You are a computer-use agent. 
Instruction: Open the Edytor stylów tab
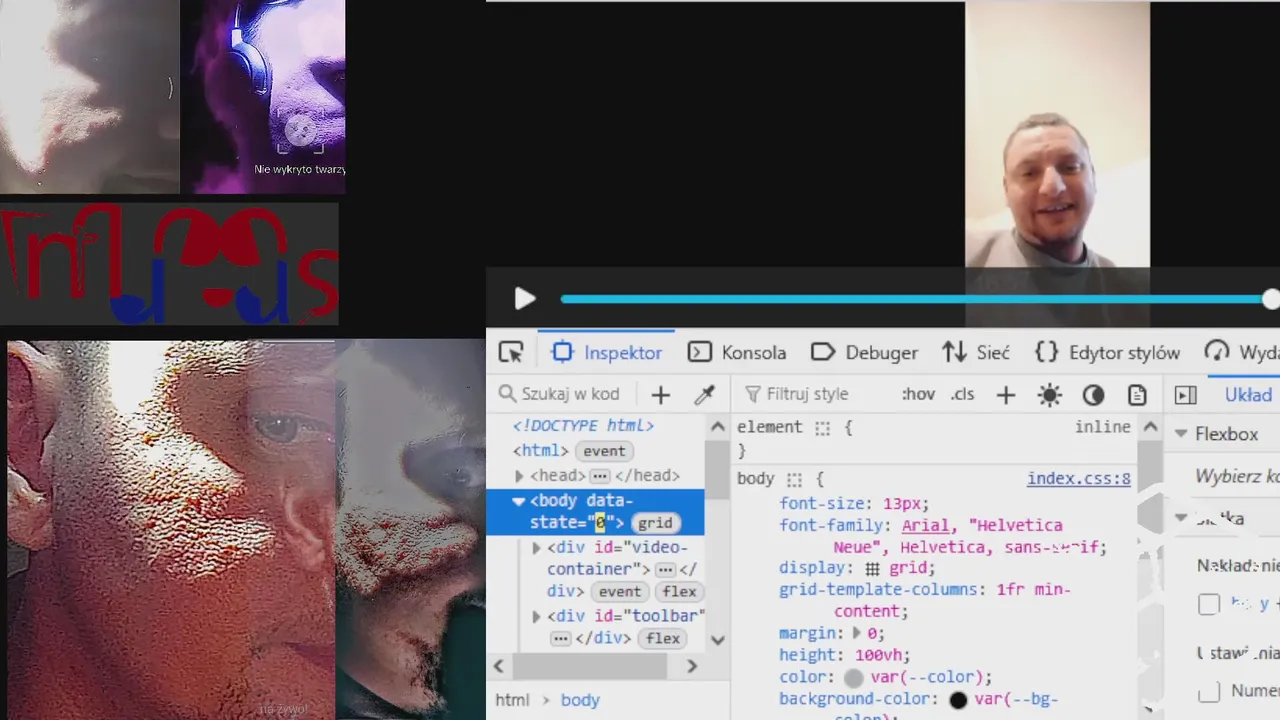tap(1107, 352)
